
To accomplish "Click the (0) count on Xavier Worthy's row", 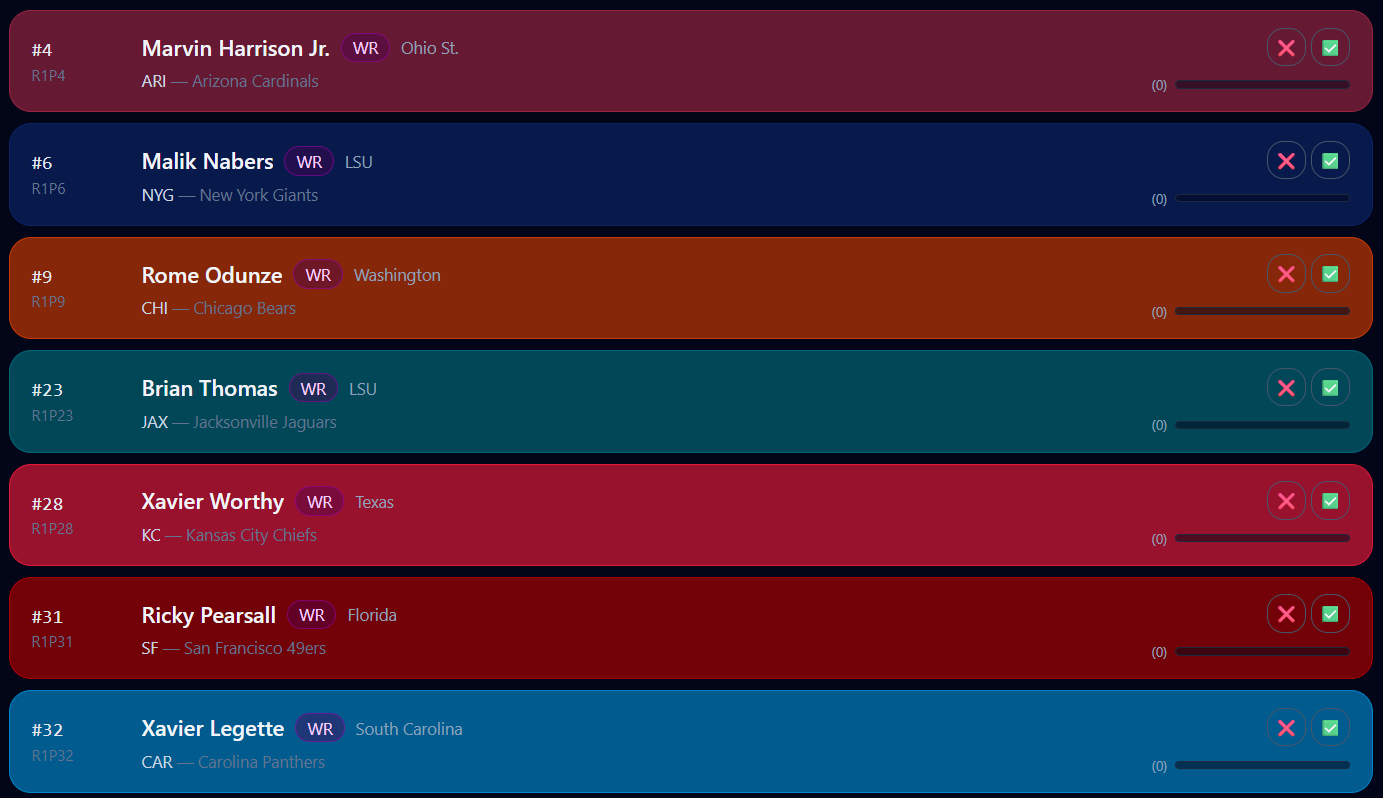I will pyautogui.click(x=1159, y=539).
